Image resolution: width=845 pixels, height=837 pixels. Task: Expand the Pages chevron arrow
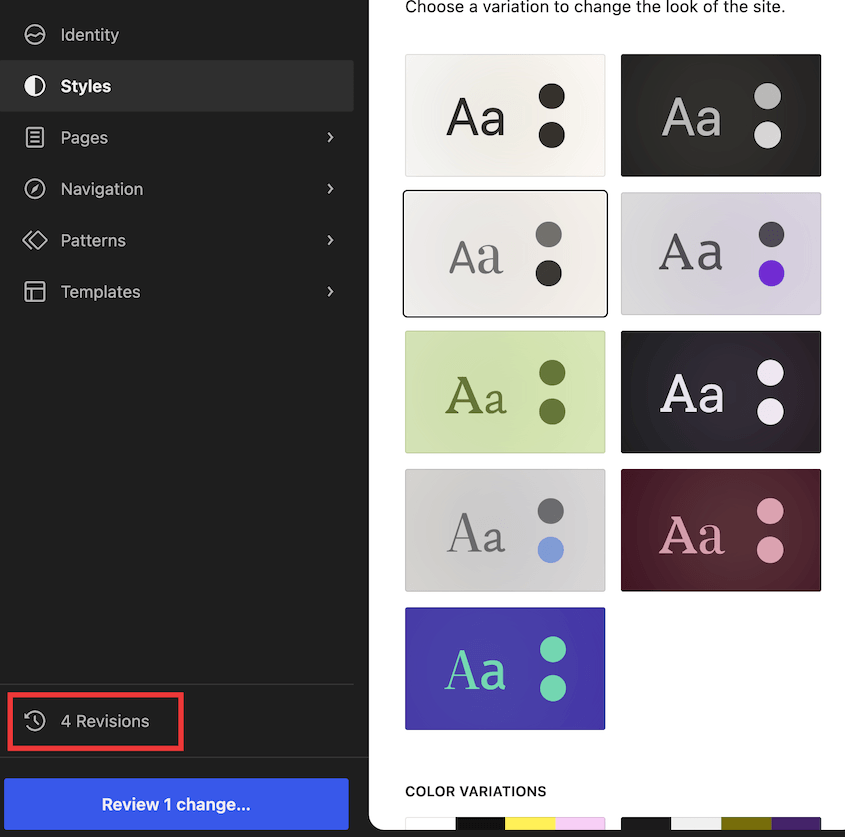pyautogui.click(x=330, y=137)
